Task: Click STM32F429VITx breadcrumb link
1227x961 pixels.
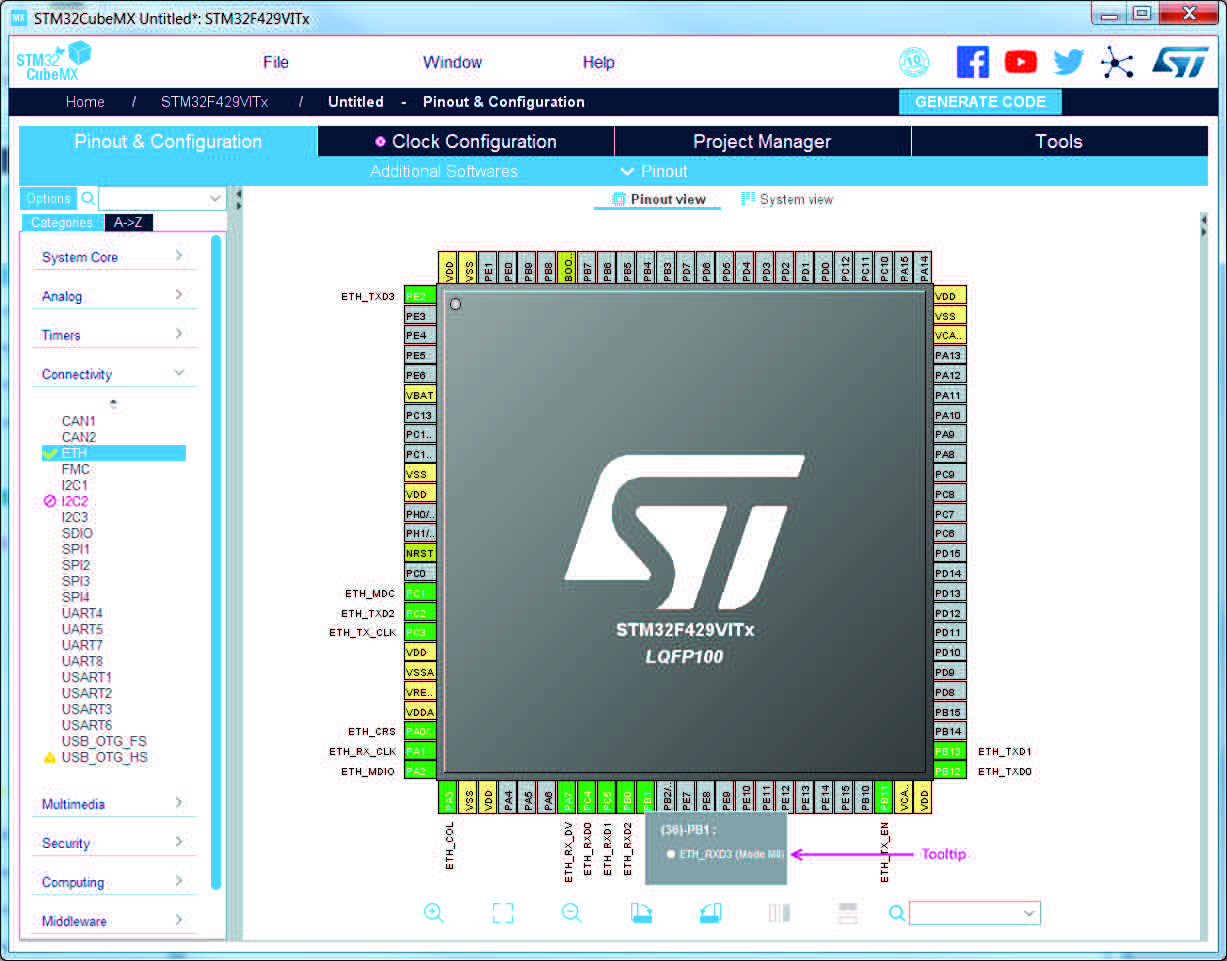Action: tap(215, 102)
